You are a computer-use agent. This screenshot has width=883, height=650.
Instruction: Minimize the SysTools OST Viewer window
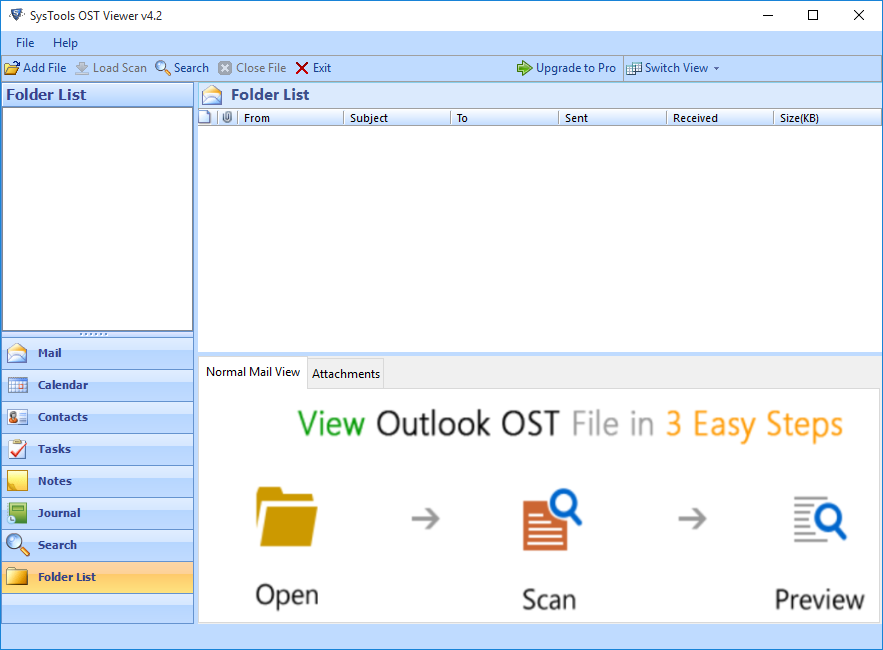click(768, 15)
